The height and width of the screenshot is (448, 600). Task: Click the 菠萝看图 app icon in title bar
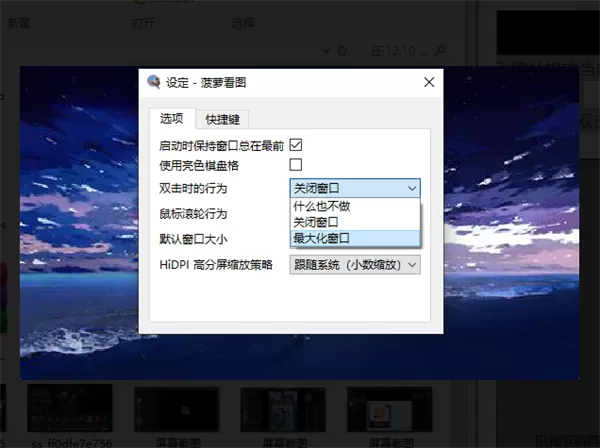coord(154,82)
